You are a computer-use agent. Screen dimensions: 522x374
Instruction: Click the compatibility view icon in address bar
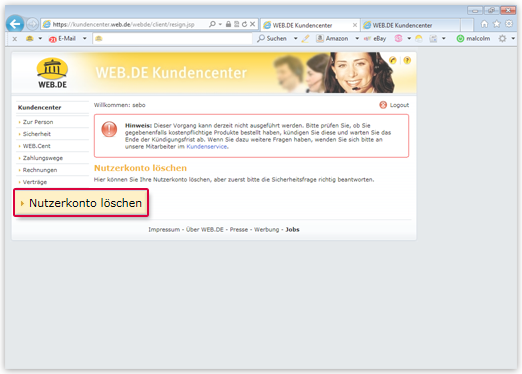pyautogui.click(x=236, y=24)
